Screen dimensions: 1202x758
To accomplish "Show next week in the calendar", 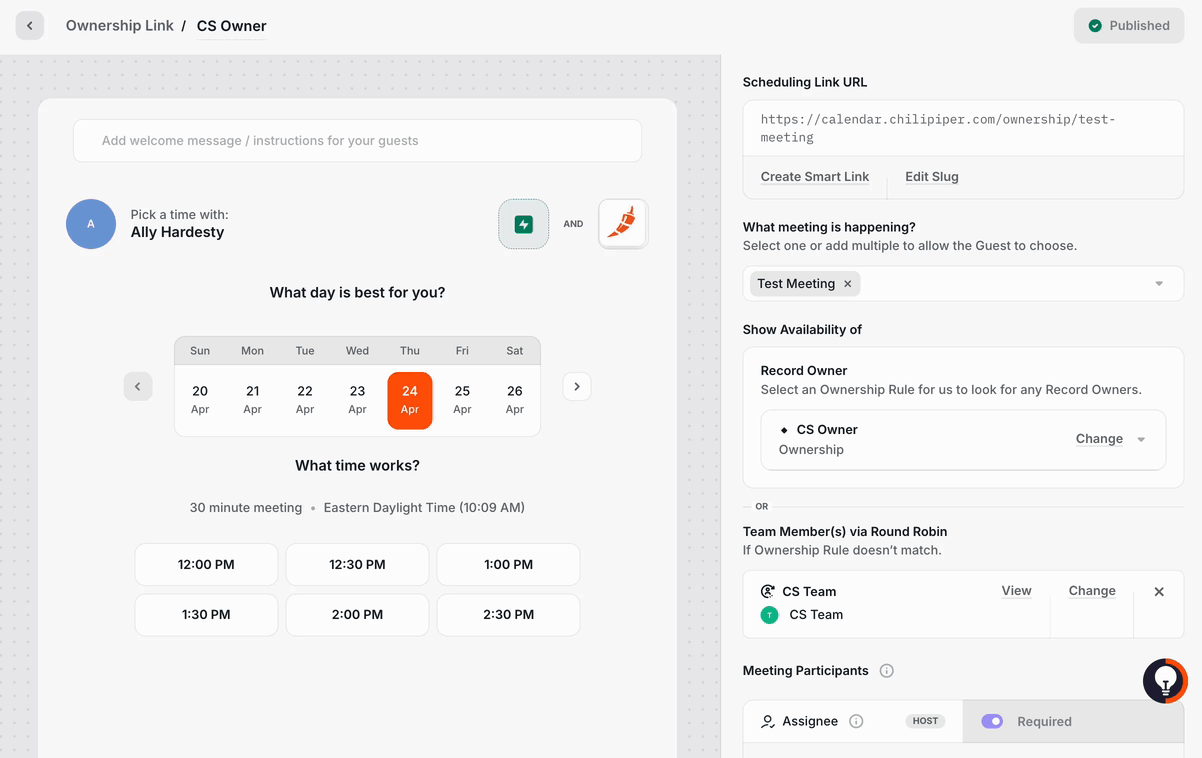I will pyautogui.click(x=577, y=387).
